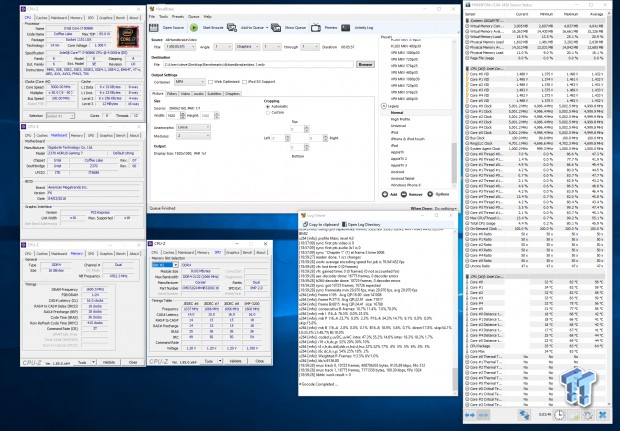Open the Anamorphic dropdown
Image resolution: width=620 pixels, height=431 pixels.
tap(193, 127)
